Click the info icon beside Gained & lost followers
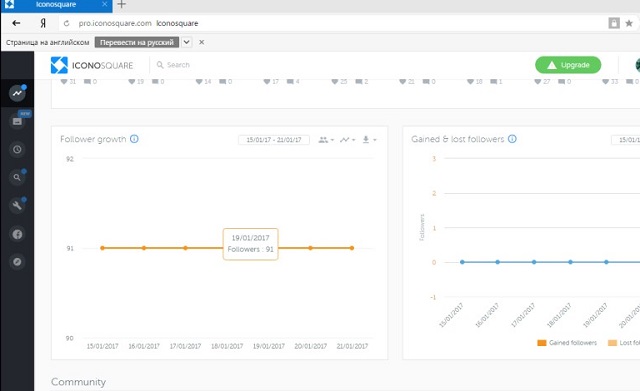 point(512,139)
